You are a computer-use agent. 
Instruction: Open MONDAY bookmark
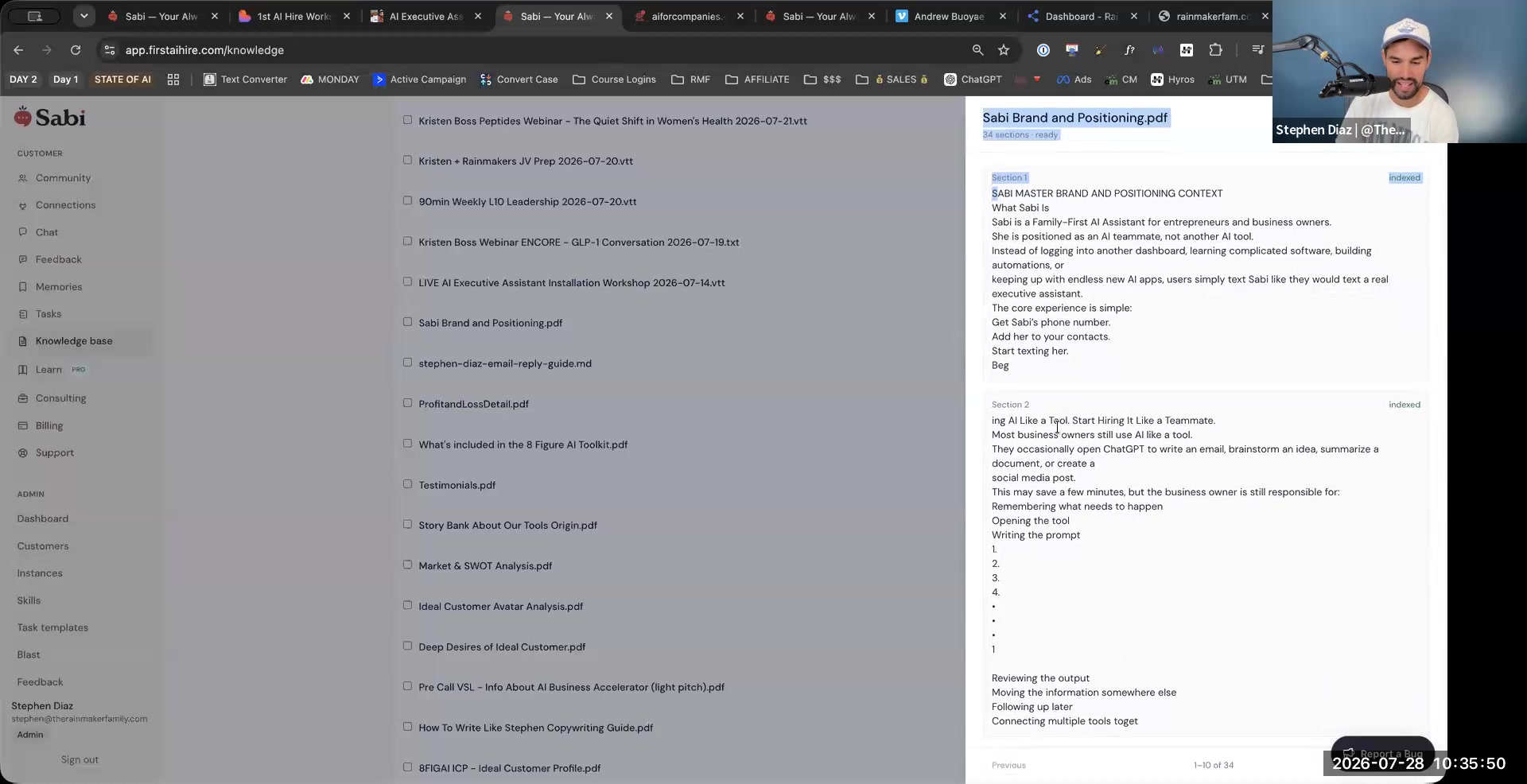tap(330, 80)
